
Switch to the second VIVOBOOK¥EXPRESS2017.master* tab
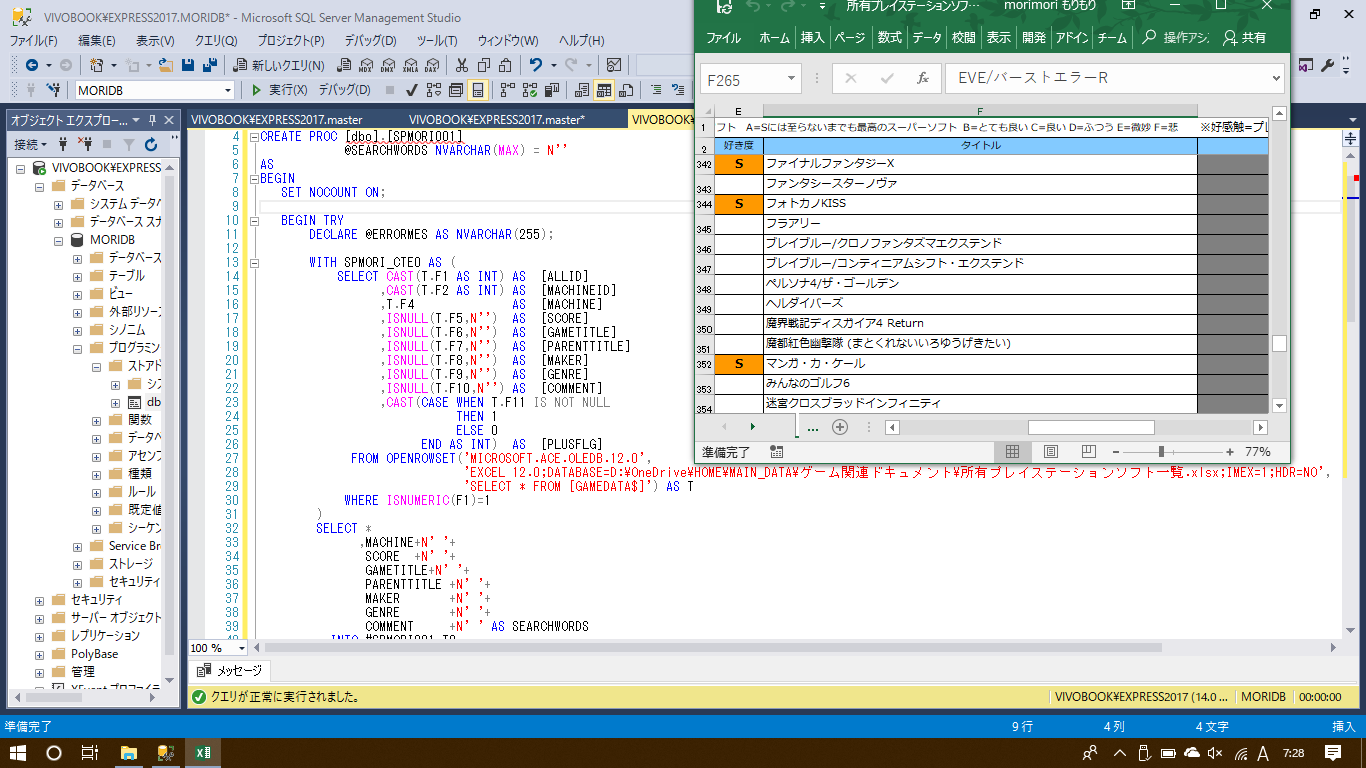click(x=497, y=119)
